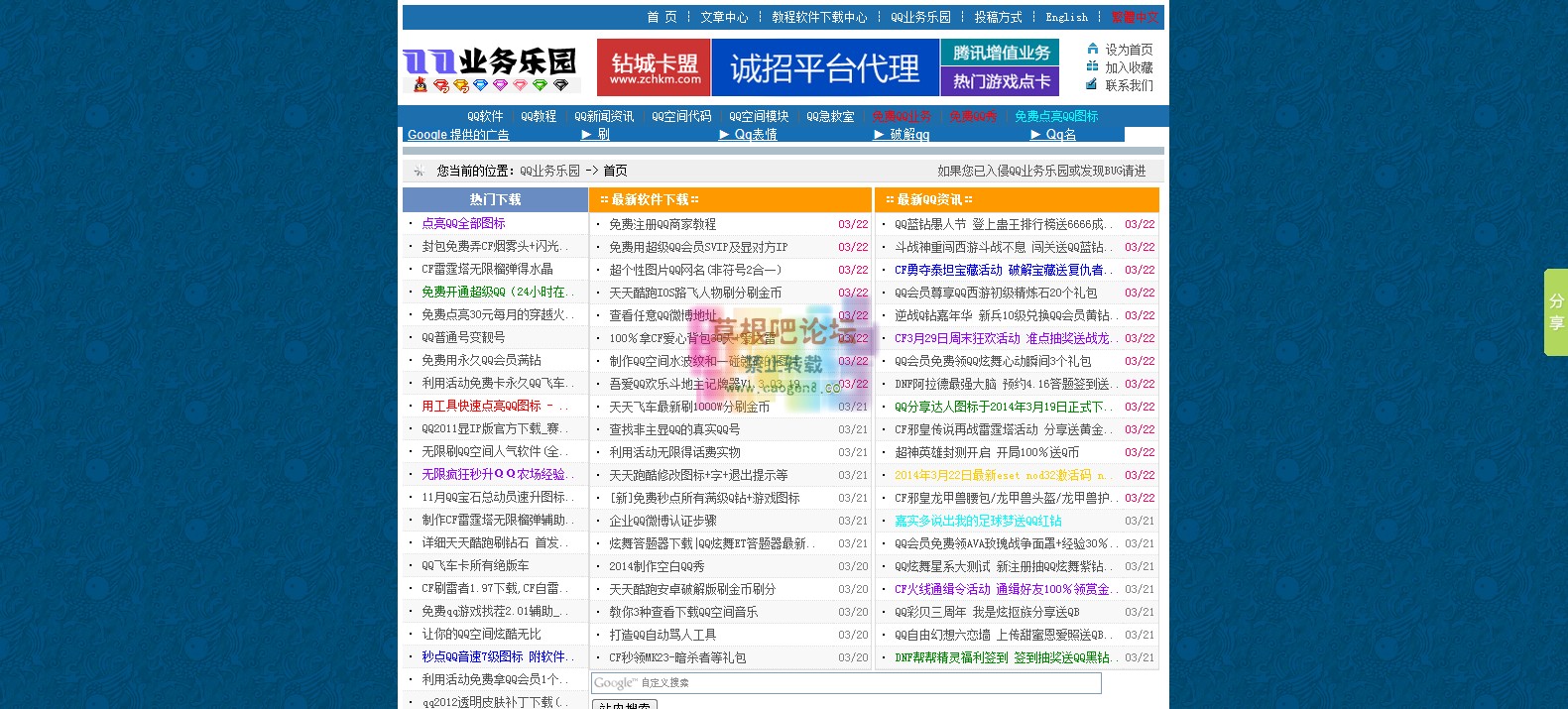
Task: Select the QQ新闻资讯 category tab
Action: (x=604, y=116)
